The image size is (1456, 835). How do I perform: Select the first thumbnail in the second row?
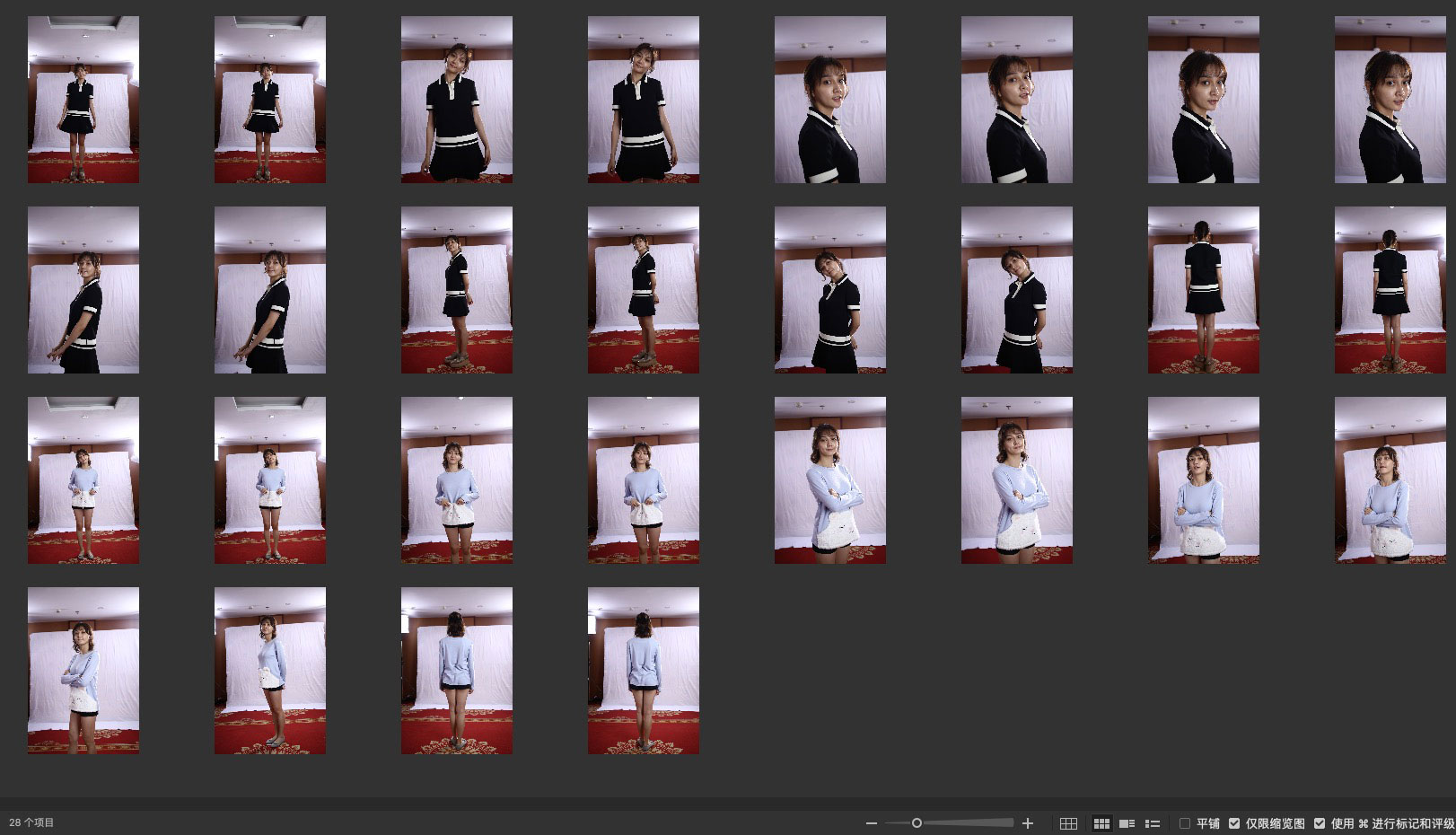pos(83,290)
